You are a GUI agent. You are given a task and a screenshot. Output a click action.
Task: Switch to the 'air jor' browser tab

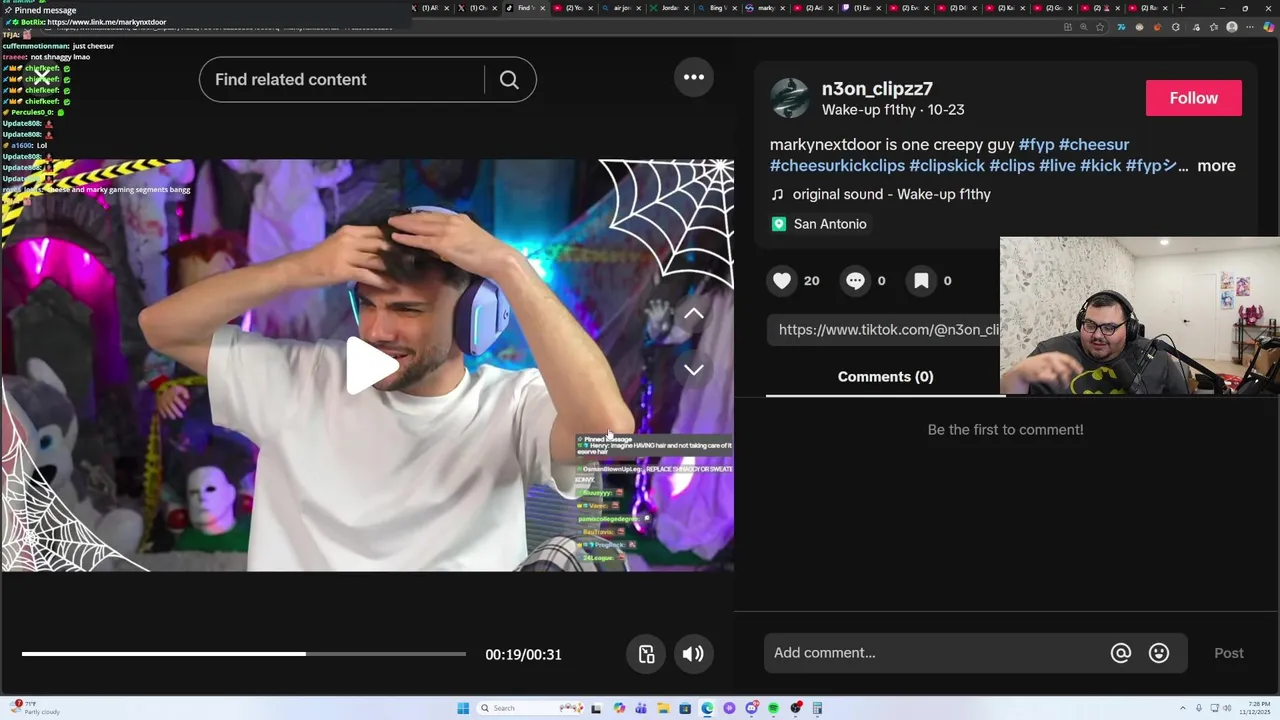click(621, 8)
